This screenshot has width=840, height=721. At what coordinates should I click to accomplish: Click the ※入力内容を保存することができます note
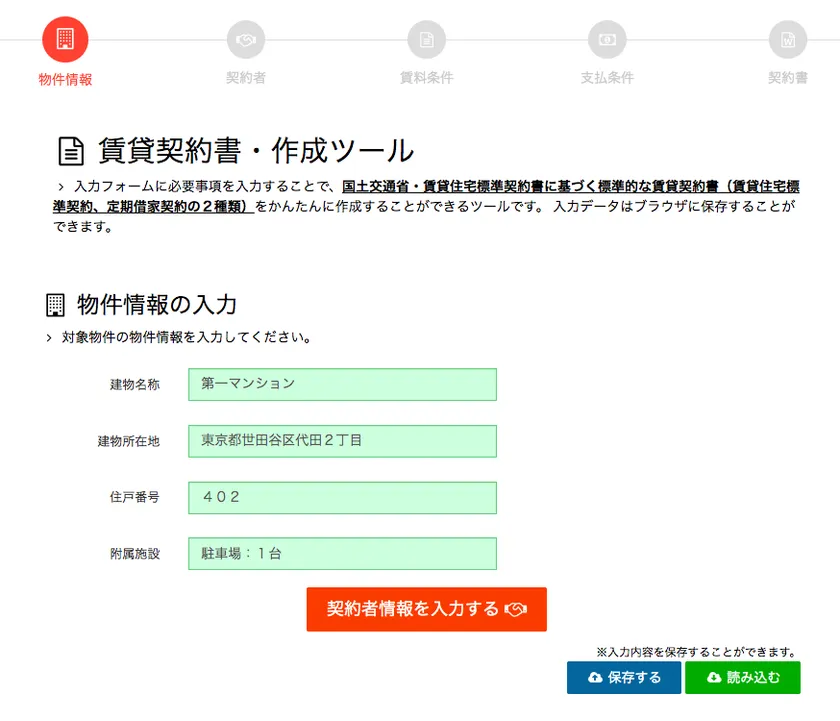(697, 652)
